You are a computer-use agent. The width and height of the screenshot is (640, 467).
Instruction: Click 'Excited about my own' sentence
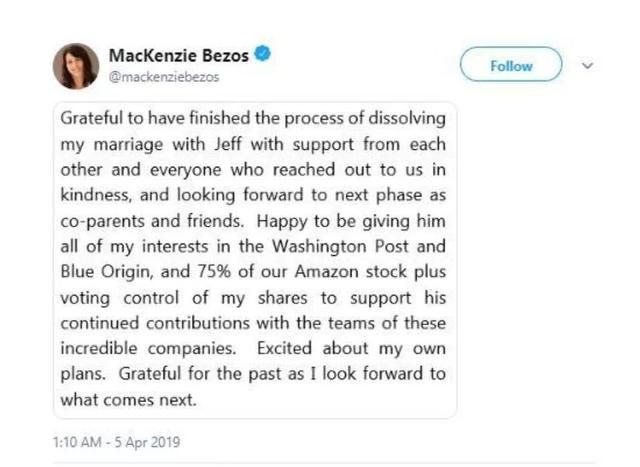point(351,349)
